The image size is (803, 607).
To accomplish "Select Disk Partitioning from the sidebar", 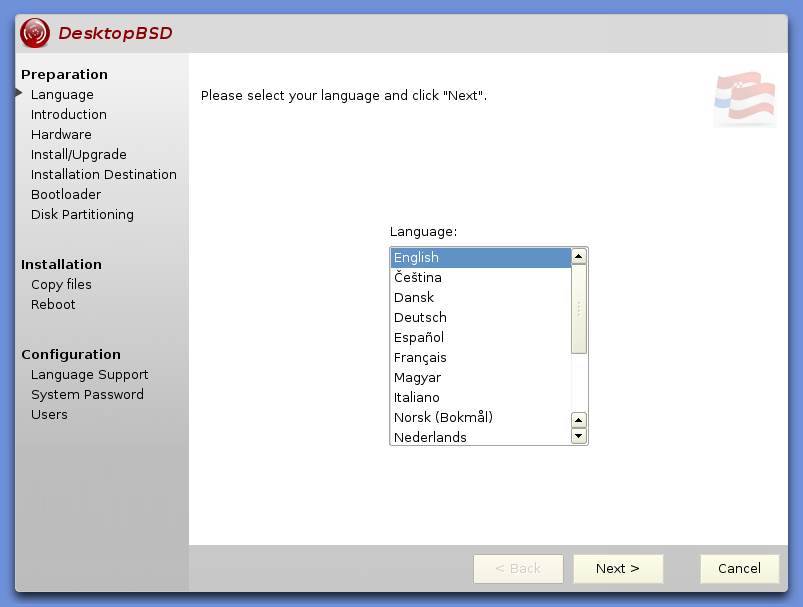I will (x=82, y=214).
